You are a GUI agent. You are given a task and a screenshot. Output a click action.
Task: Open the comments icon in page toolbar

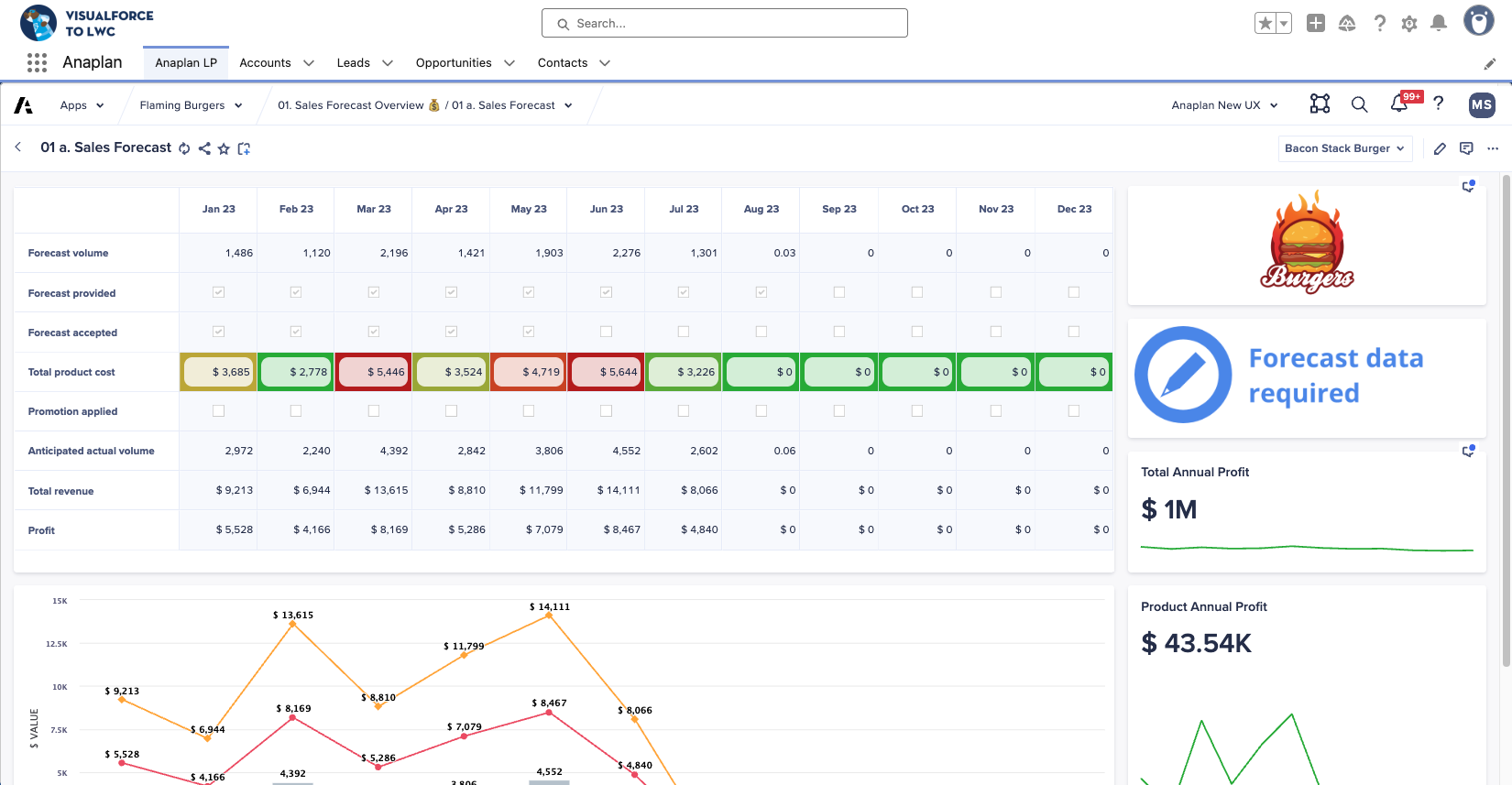click(x=1466, y=148)
